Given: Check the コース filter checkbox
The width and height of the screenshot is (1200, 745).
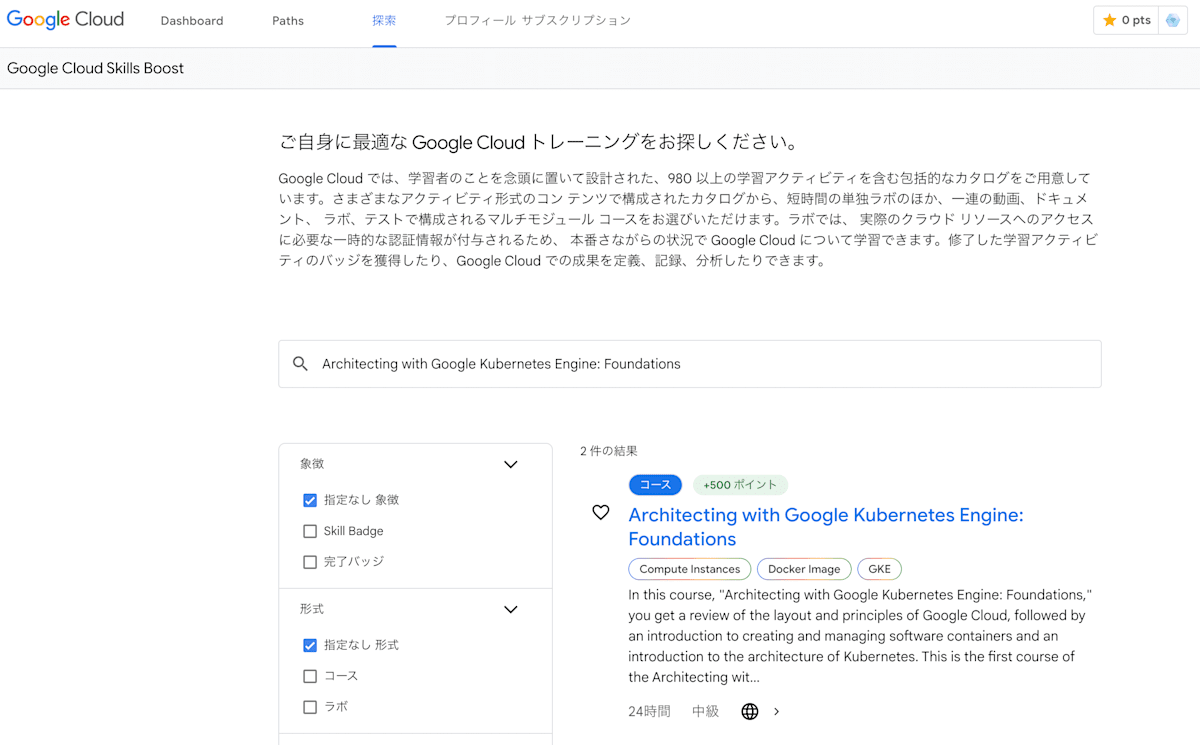Looking at the screenshot, I should pyautogui.click(x=310, y=676).
